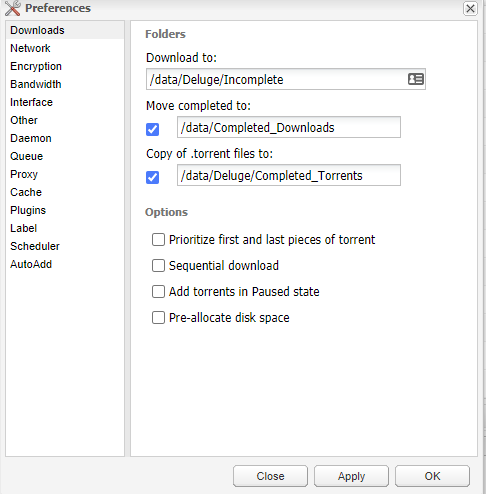
Task: Select the Cache category
Action: click(x=65, y=192)
